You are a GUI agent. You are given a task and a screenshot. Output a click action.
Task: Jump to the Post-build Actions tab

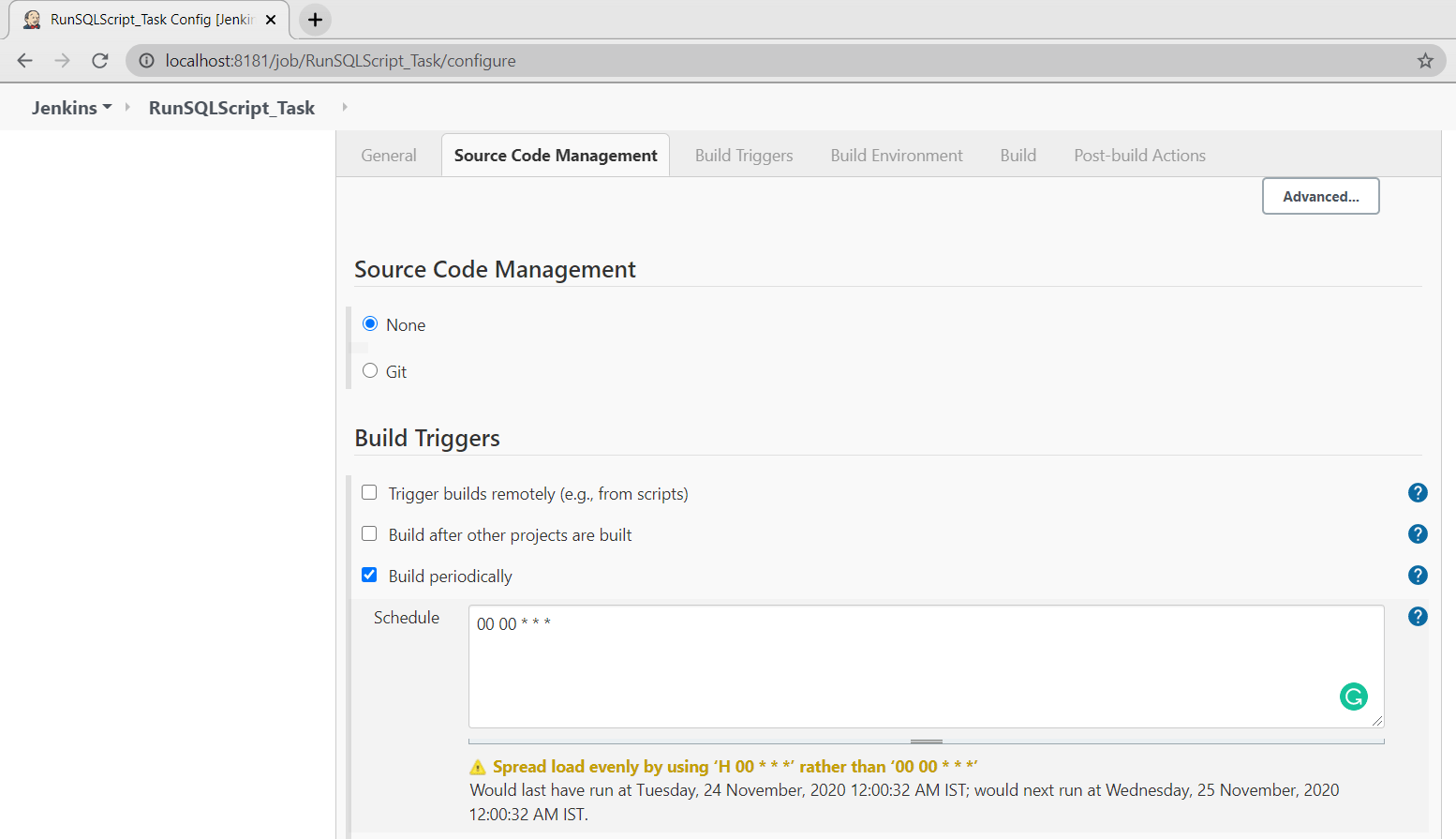[1139, 156]
